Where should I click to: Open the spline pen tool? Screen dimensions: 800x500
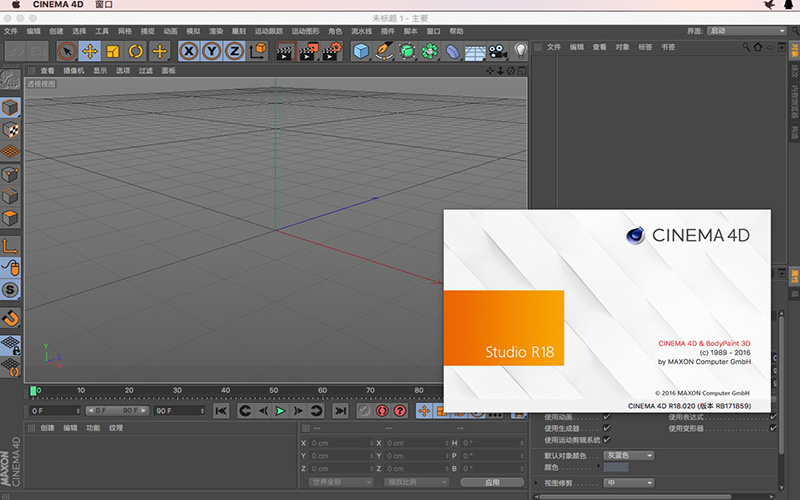tap(384, 52)
